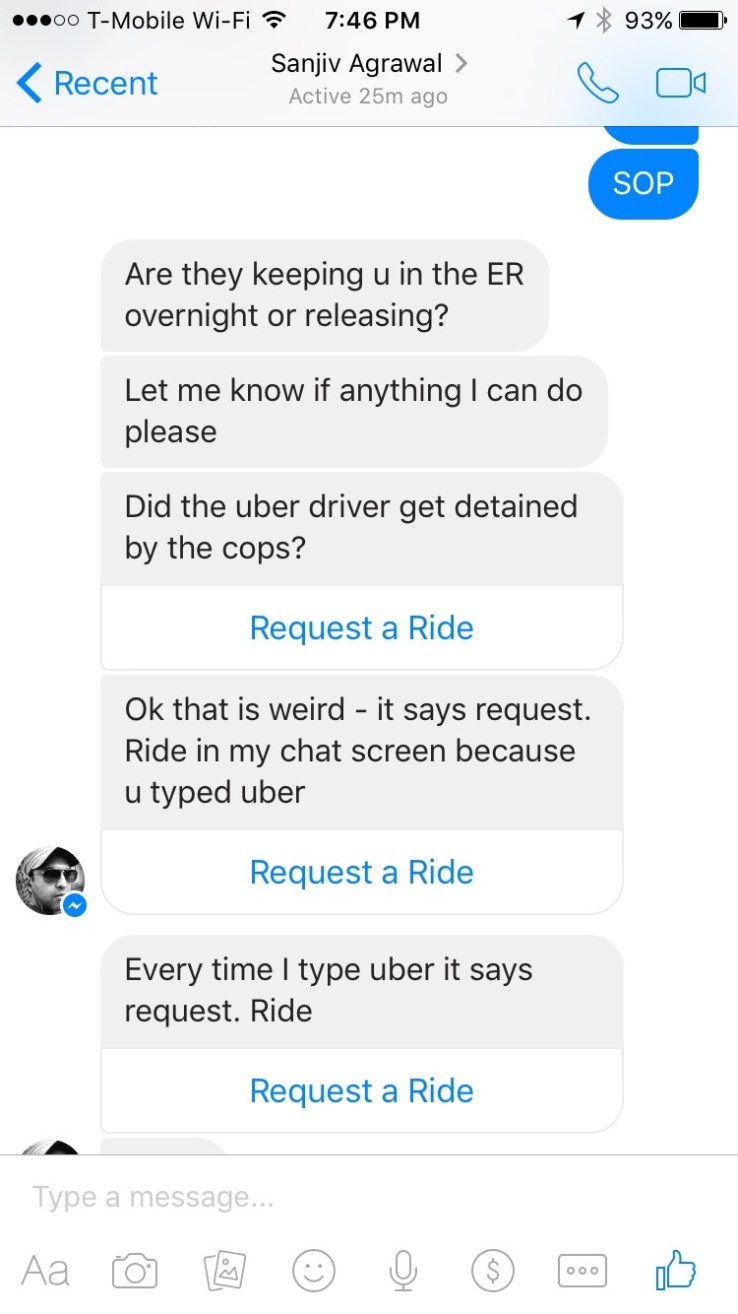This screenshot has height=1314, width=738.
Task: Tap the sender's profile picture avatar
Action: 50,880
